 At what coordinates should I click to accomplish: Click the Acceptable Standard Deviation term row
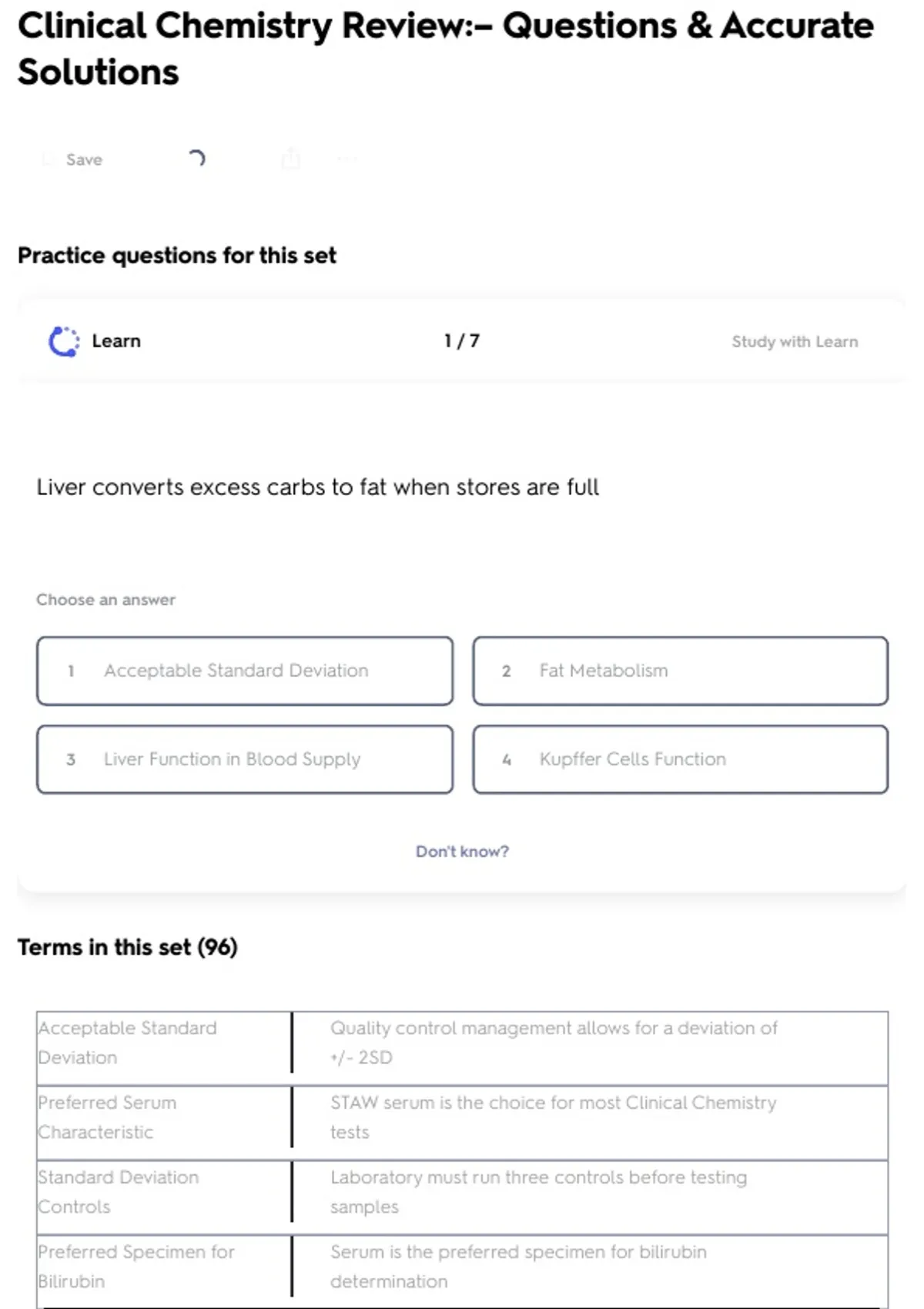(128, 1043)
